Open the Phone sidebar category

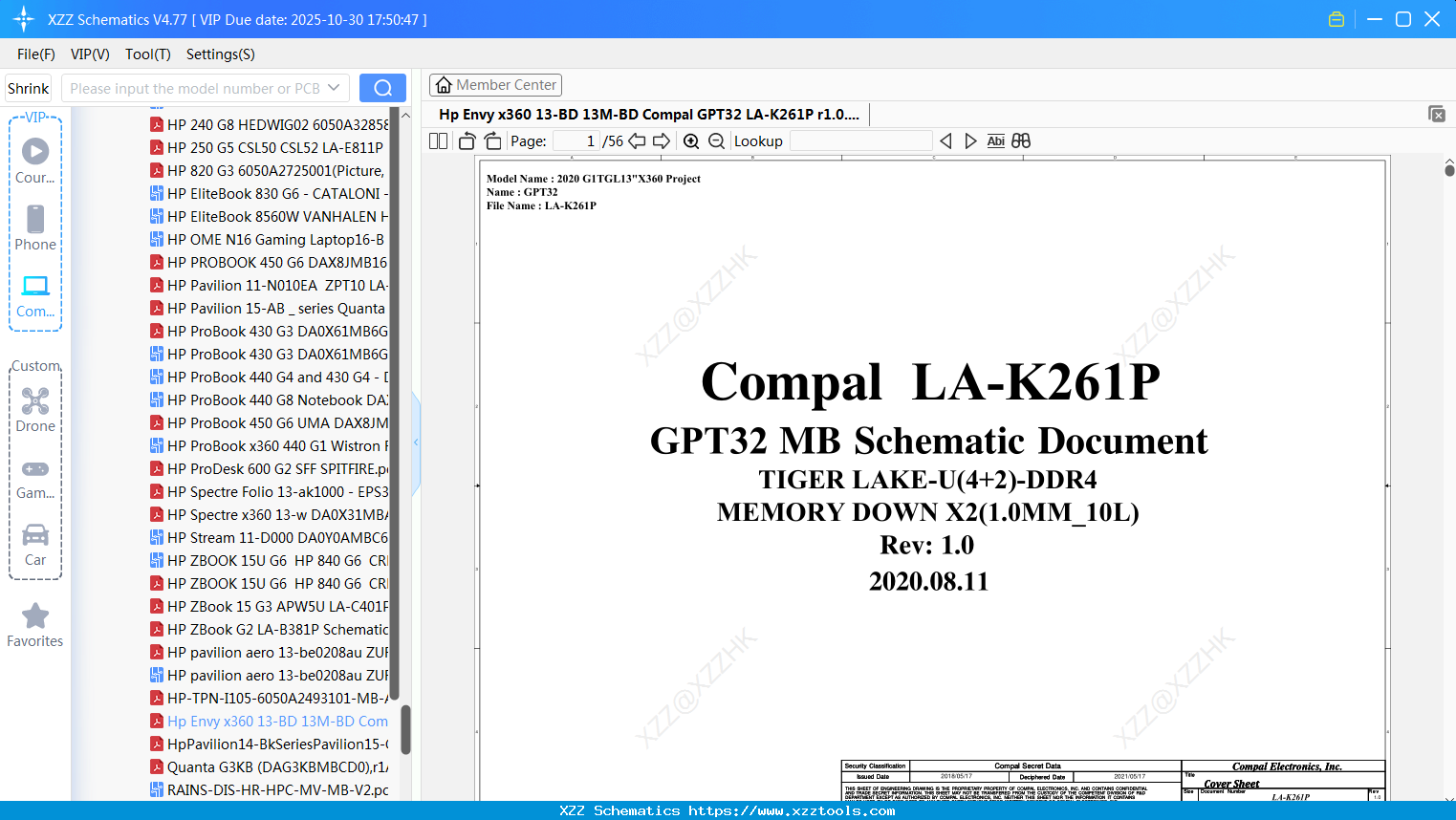[x=35, y=227]
